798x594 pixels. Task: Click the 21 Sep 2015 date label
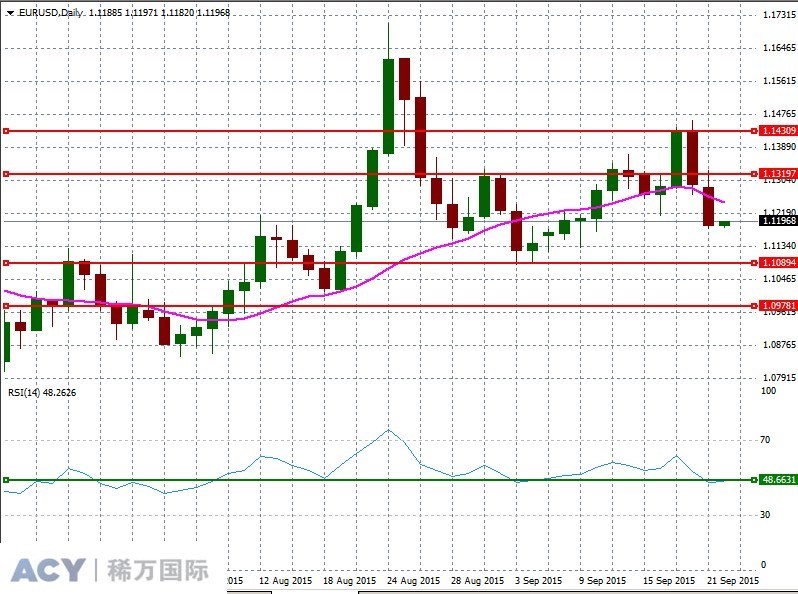[x=733, y=581]
